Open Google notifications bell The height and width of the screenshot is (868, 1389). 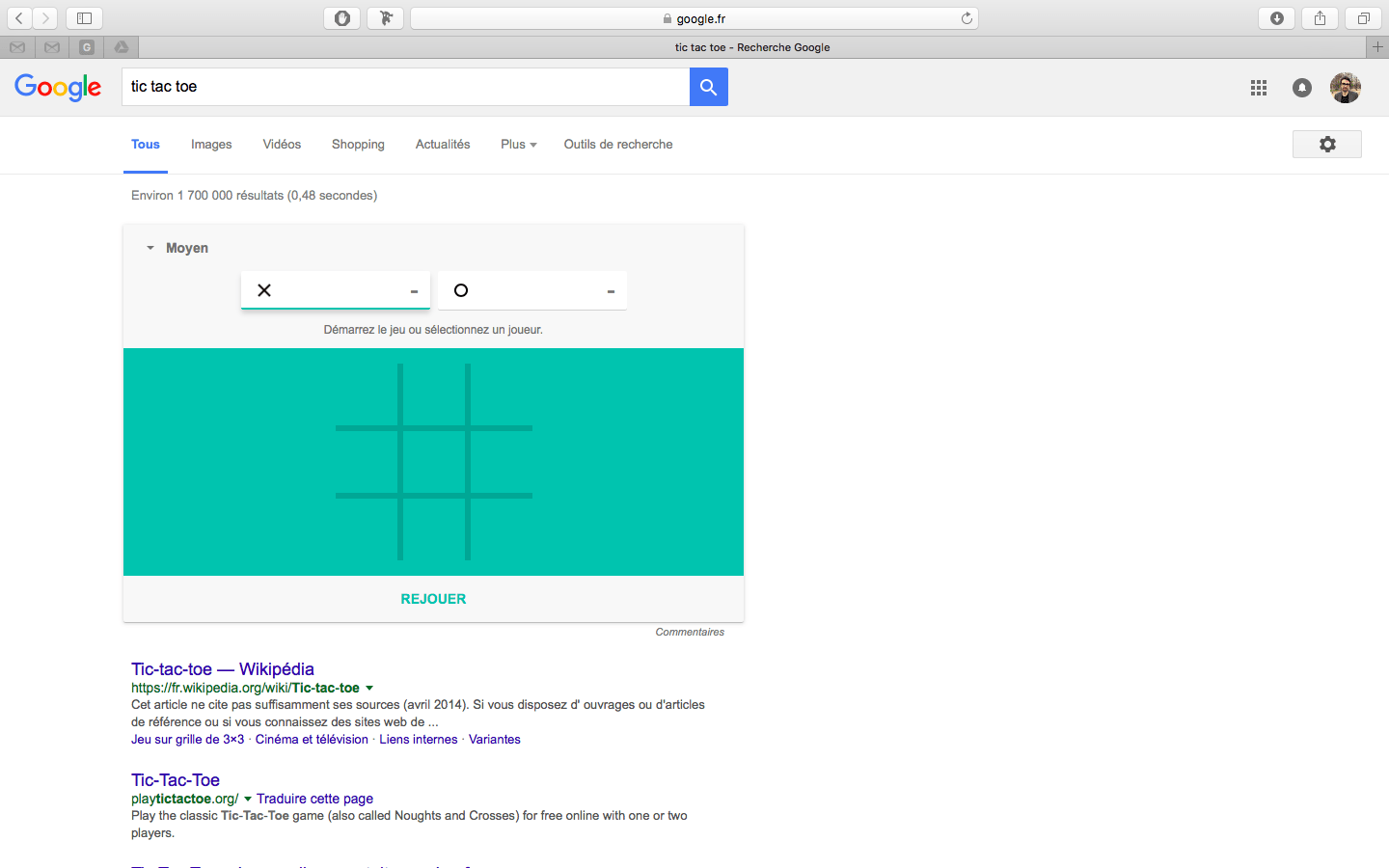click(1302, 88)
